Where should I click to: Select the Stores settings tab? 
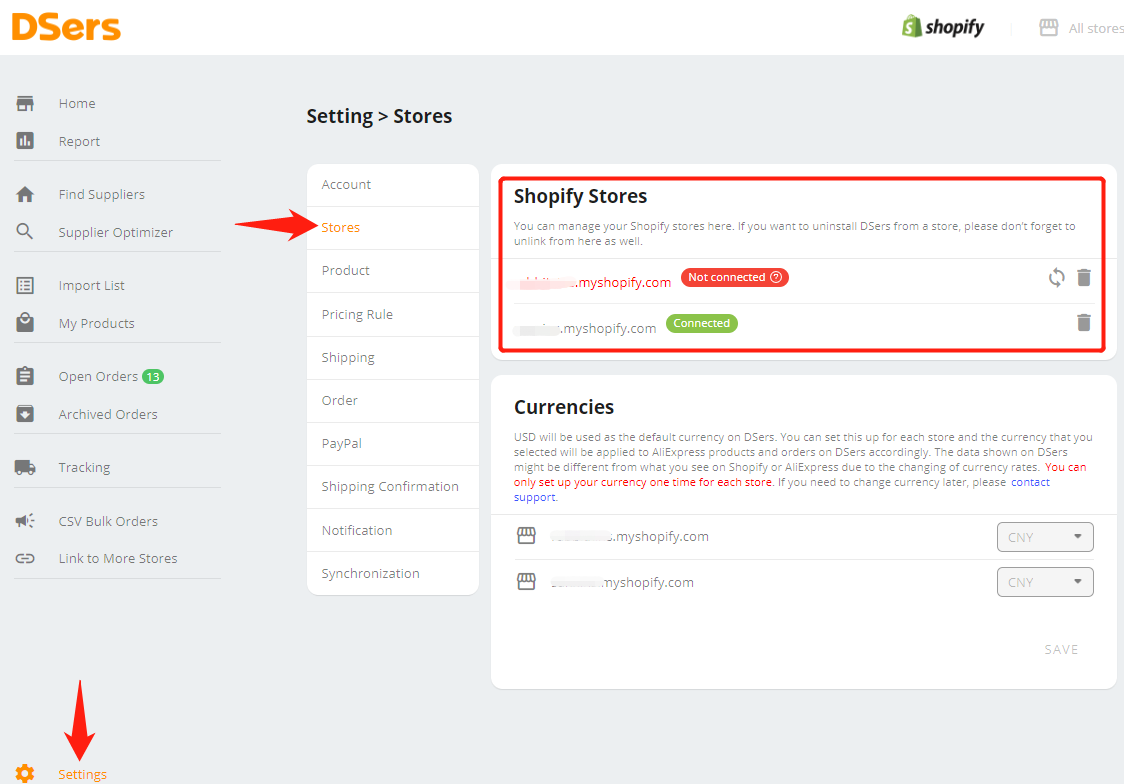pyautogui.click(x=393, y=228)
